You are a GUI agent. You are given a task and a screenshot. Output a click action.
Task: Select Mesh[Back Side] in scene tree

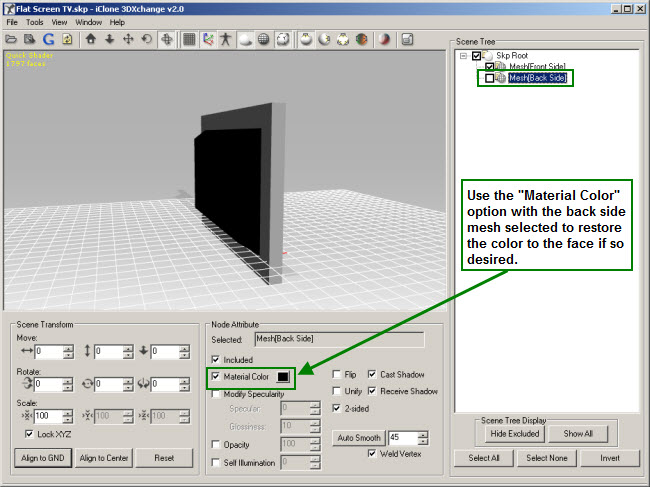point(538,78)
